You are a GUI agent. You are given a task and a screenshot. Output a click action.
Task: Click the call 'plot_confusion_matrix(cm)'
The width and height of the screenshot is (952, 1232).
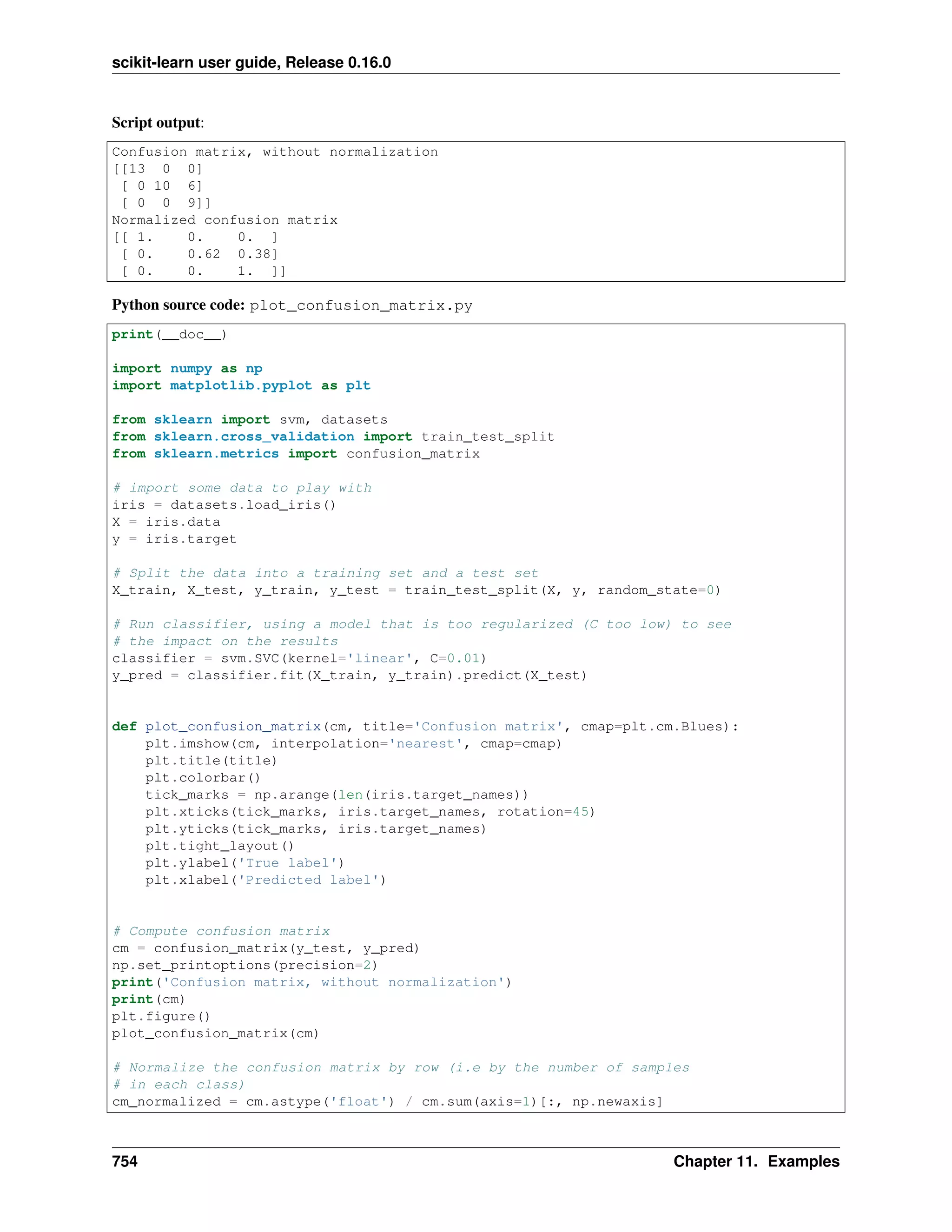tap(215, 1034)
